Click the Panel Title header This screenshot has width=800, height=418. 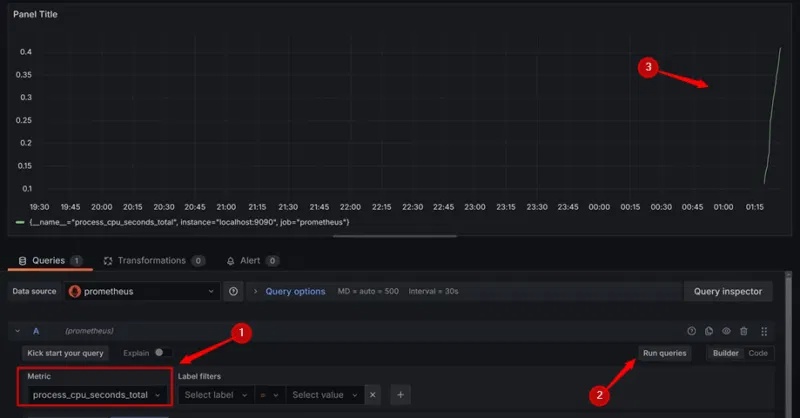[x=35, y=14]
